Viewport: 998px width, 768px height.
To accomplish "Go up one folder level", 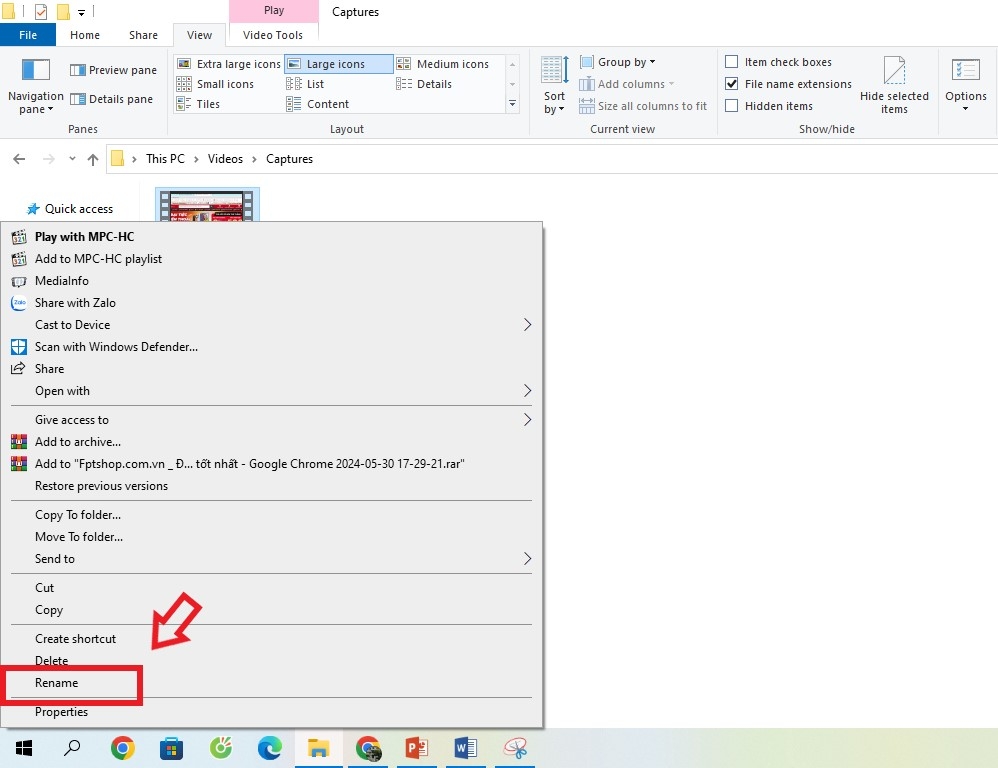I will coord(93,159).
